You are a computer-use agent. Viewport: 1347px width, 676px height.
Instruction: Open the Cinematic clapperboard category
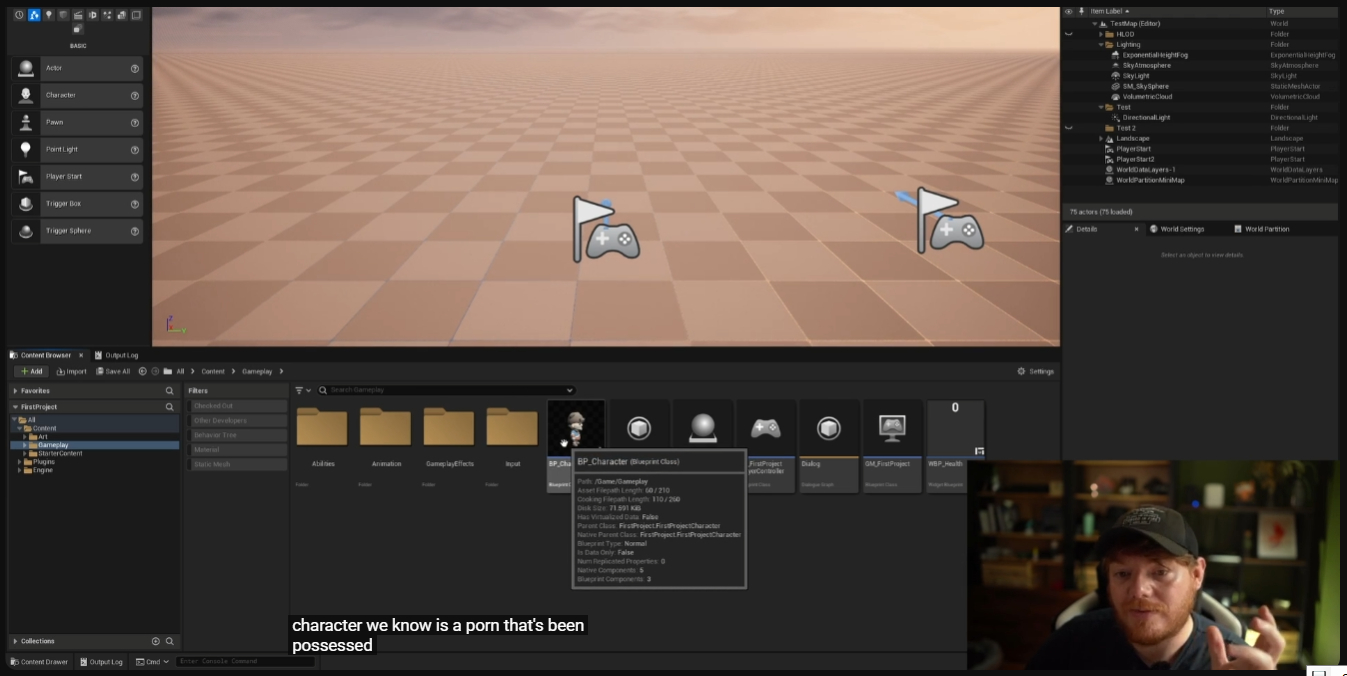tap(78, 15)
